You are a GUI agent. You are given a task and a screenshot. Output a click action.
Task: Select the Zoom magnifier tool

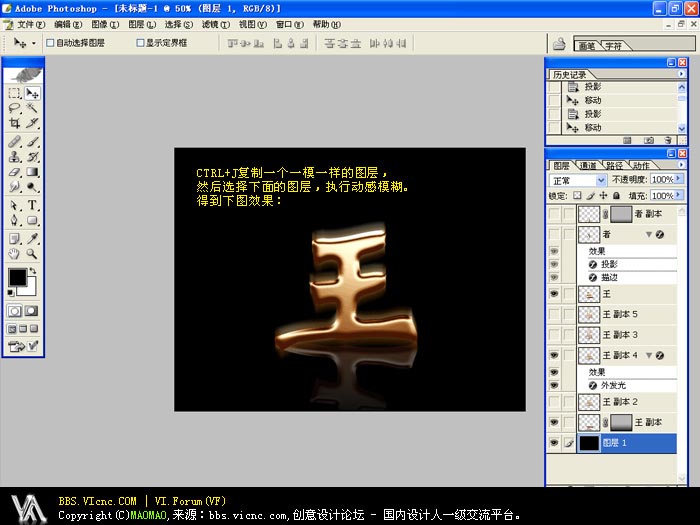pyautogui.click(x=32, y=254)
